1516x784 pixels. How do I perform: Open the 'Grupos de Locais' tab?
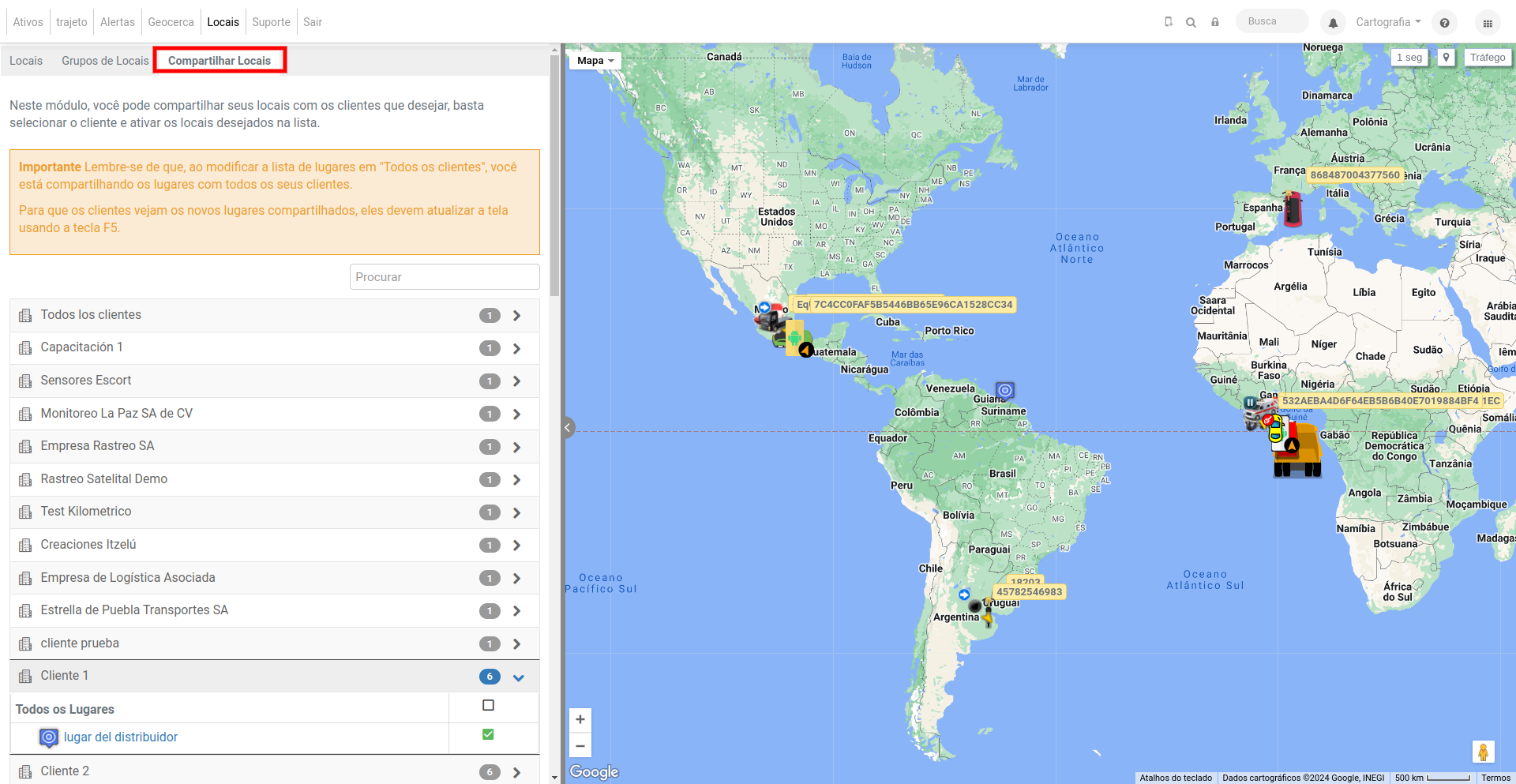point(105,61)
